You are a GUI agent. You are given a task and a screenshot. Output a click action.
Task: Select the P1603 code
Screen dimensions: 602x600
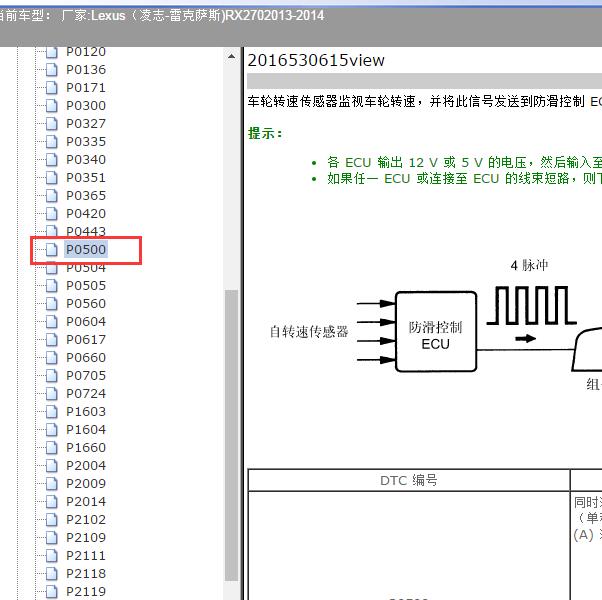tap(86, 412)
